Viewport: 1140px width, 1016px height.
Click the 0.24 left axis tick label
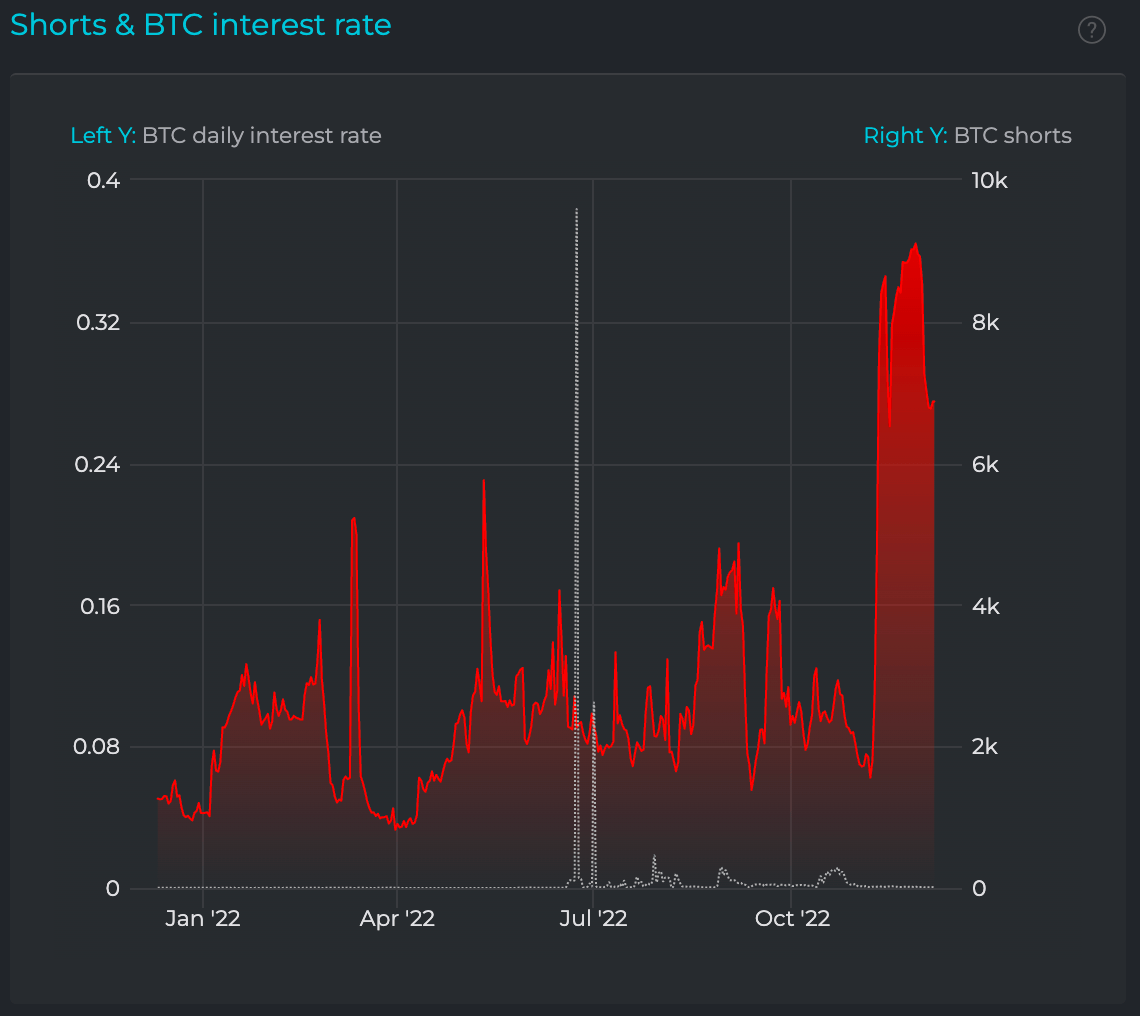[98, 465]
